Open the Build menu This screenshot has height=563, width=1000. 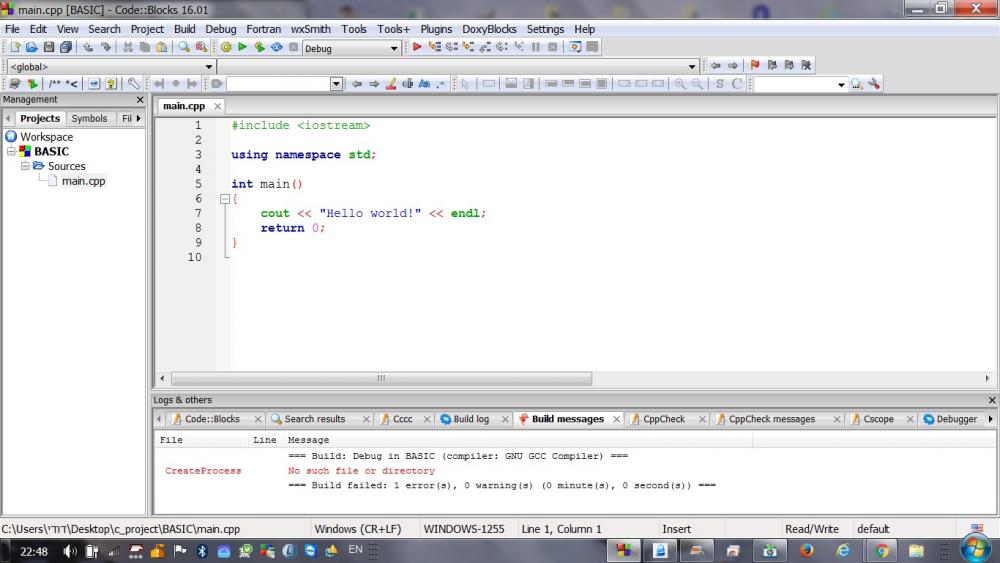click(184, 29)
